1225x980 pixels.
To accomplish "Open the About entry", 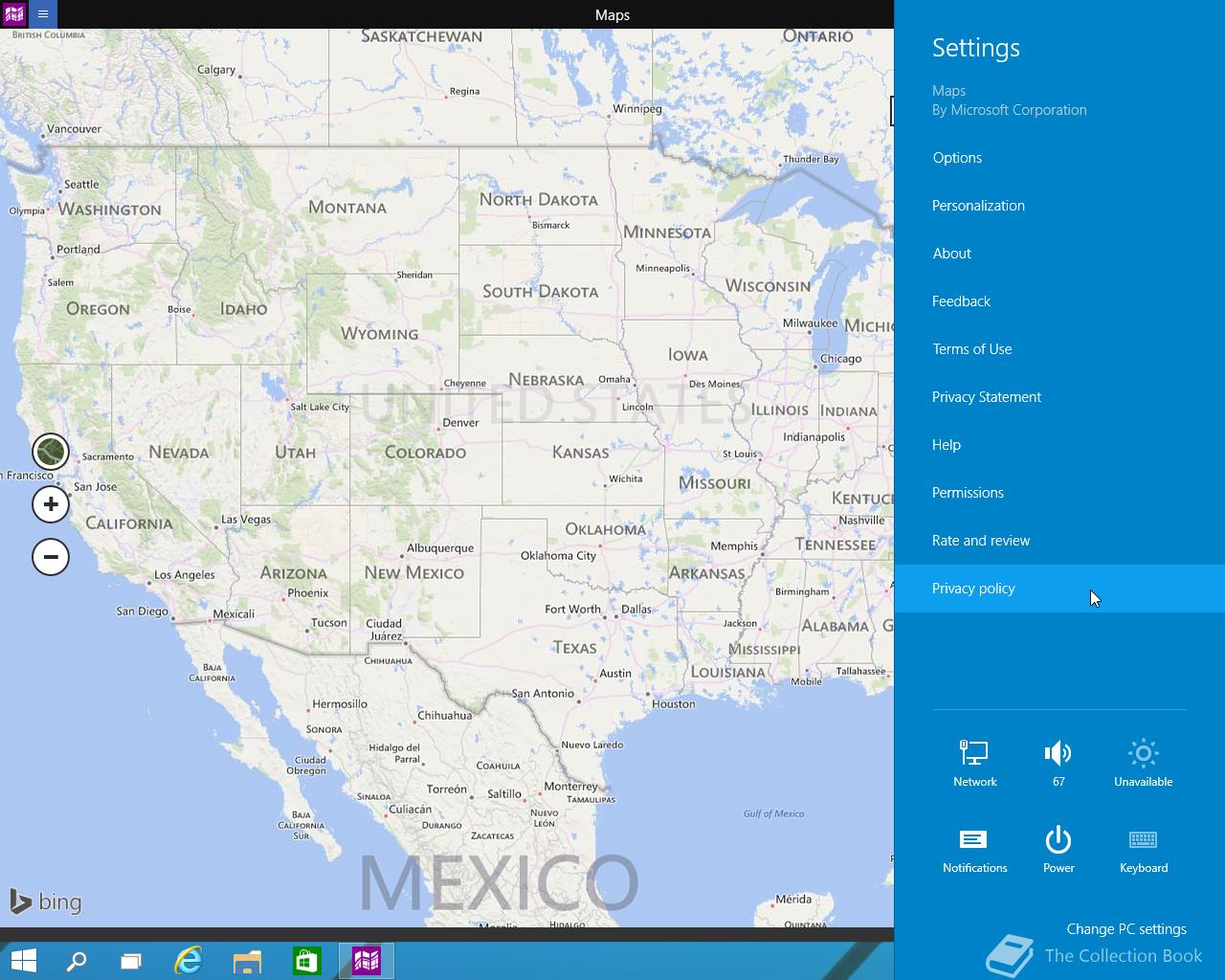I will tap(1059, 254).
